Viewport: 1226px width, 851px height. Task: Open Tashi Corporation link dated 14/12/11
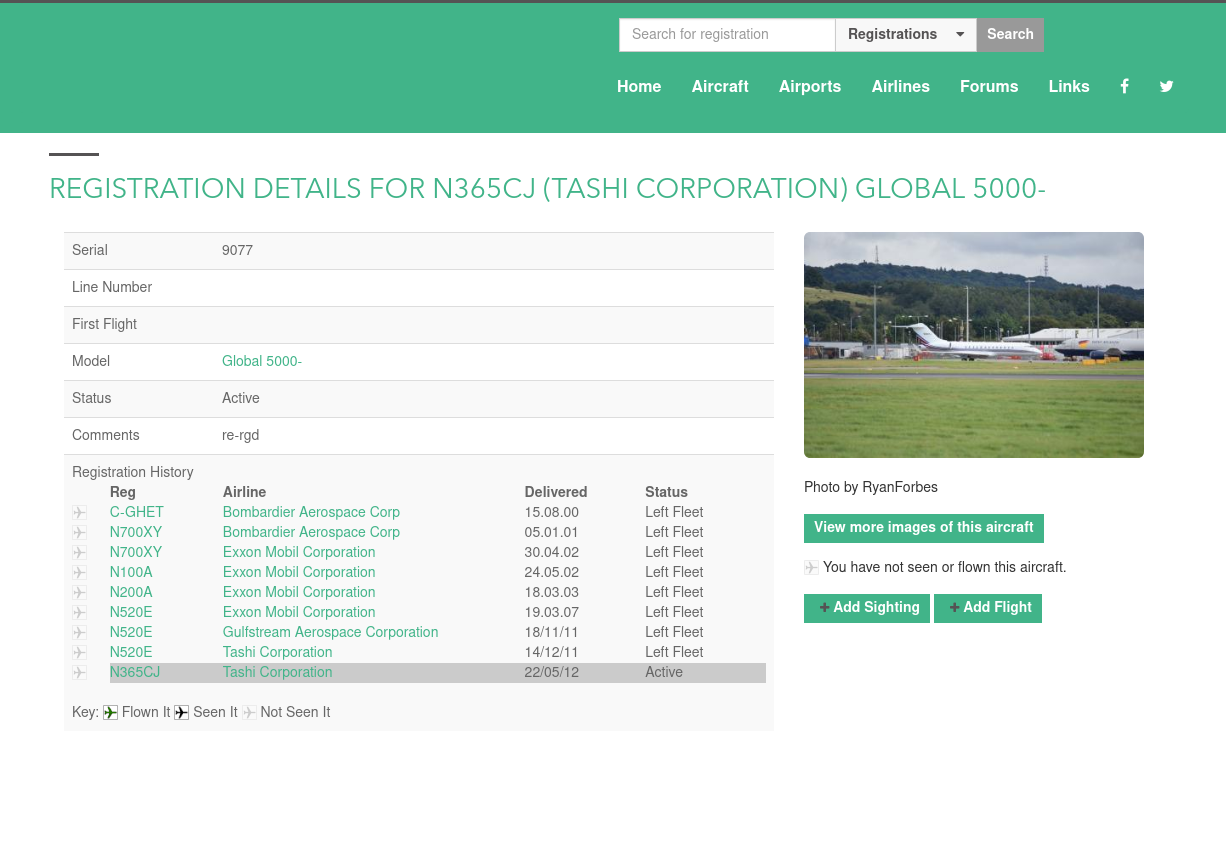[x=277, y=652]
